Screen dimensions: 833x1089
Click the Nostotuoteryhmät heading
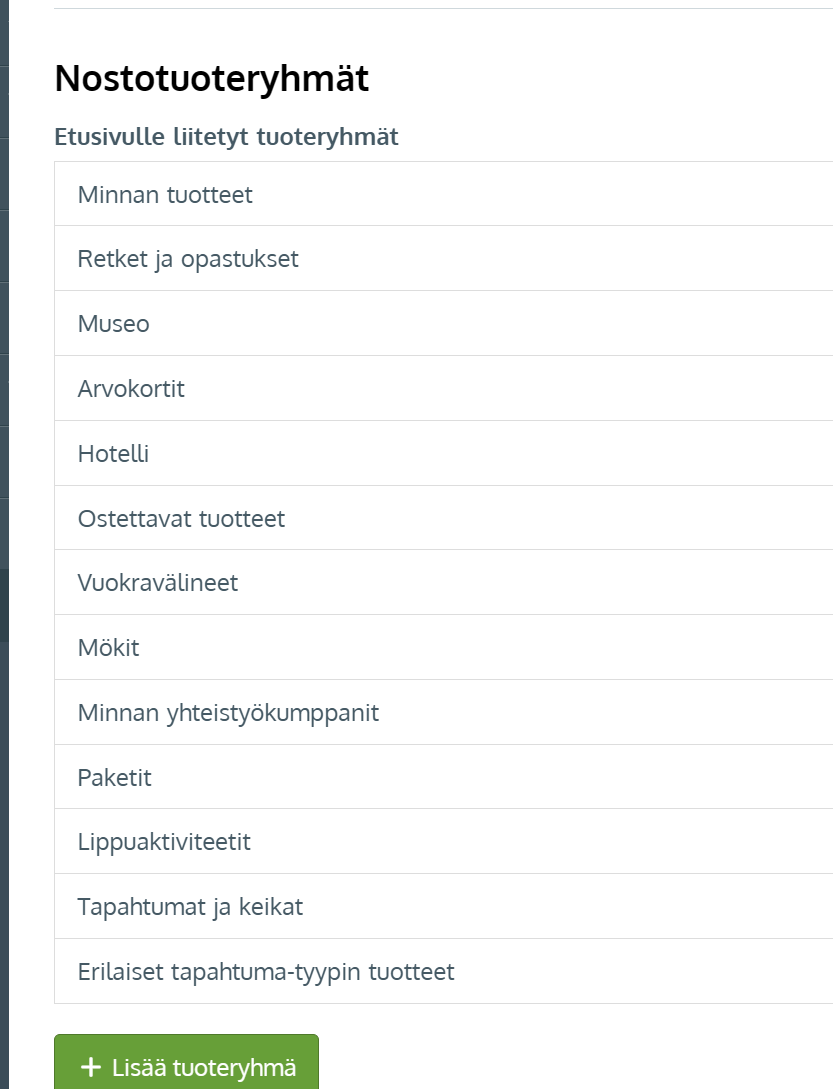coord(211,78)
